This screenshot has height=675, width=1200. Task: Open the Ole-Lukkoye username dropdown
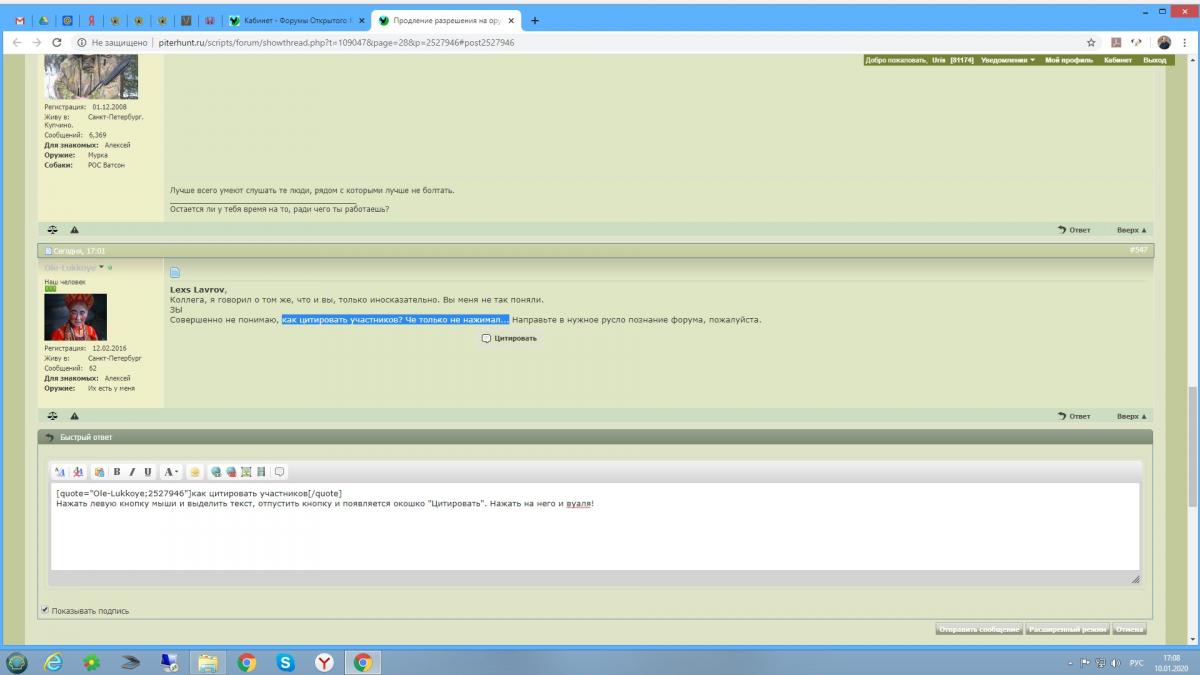point(102,268)
